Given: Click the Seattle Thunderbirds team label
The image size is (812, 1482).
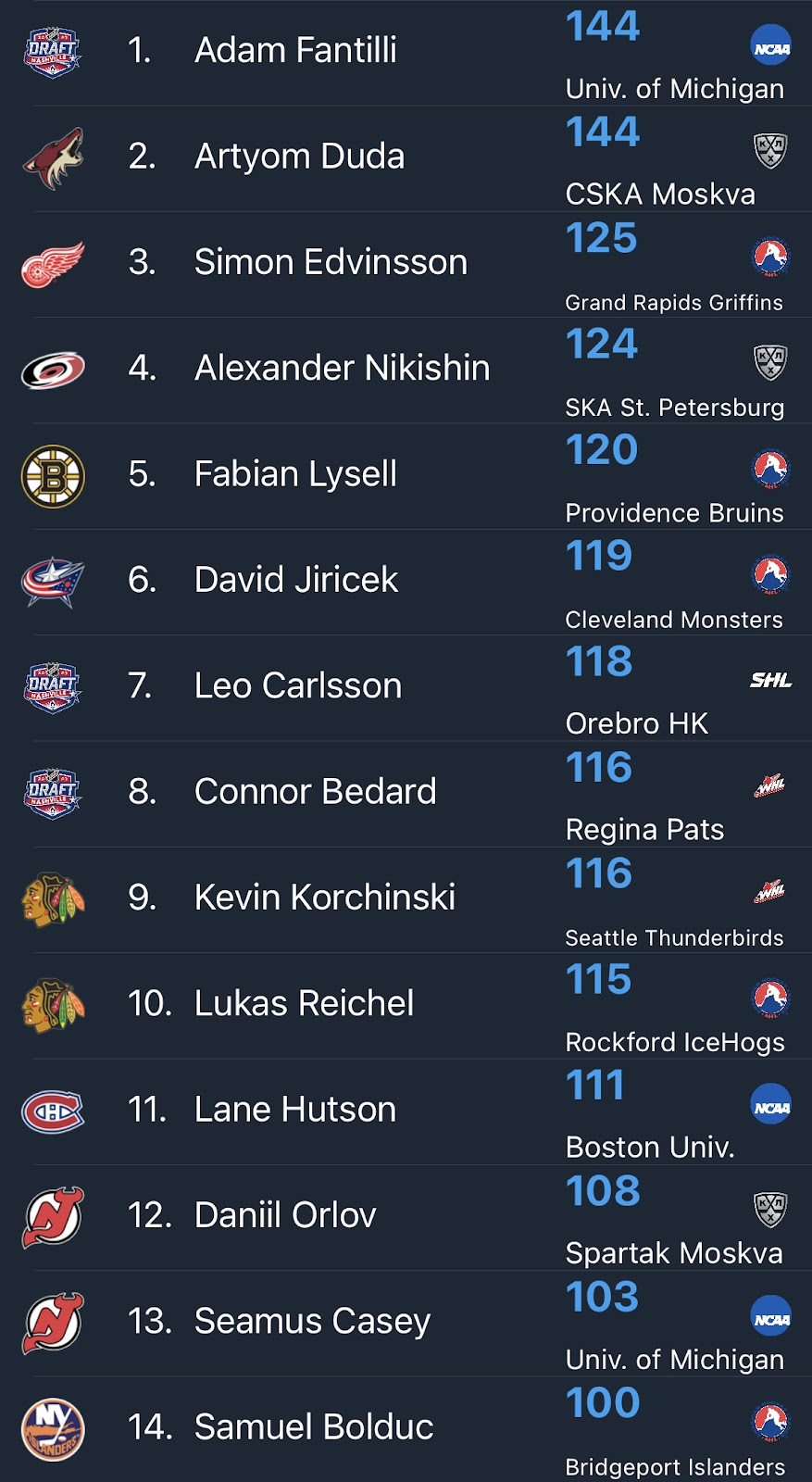Looking at the screenshot, I should click(x=674, y=938).
